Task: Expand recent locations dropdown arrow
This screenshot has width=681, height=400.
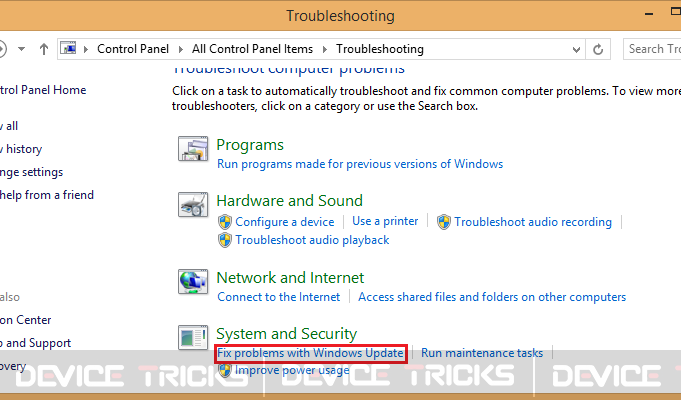Action: tap(21, 49)
